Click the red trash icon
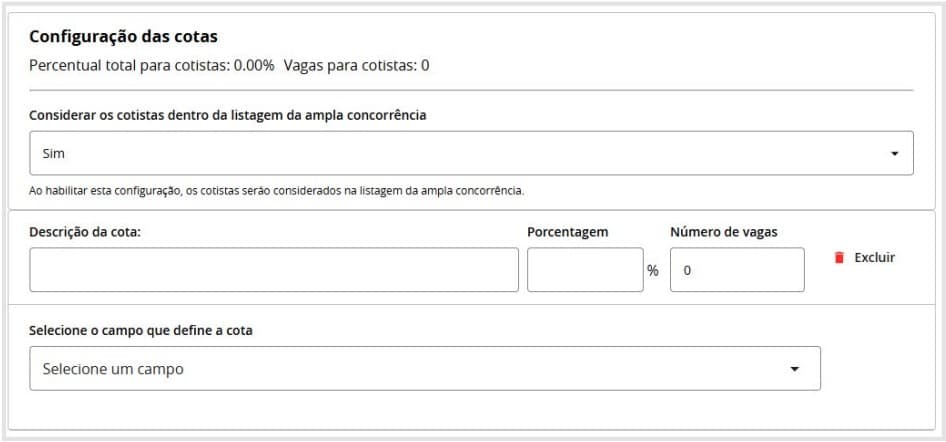946x442 pixels. [839, 258]
